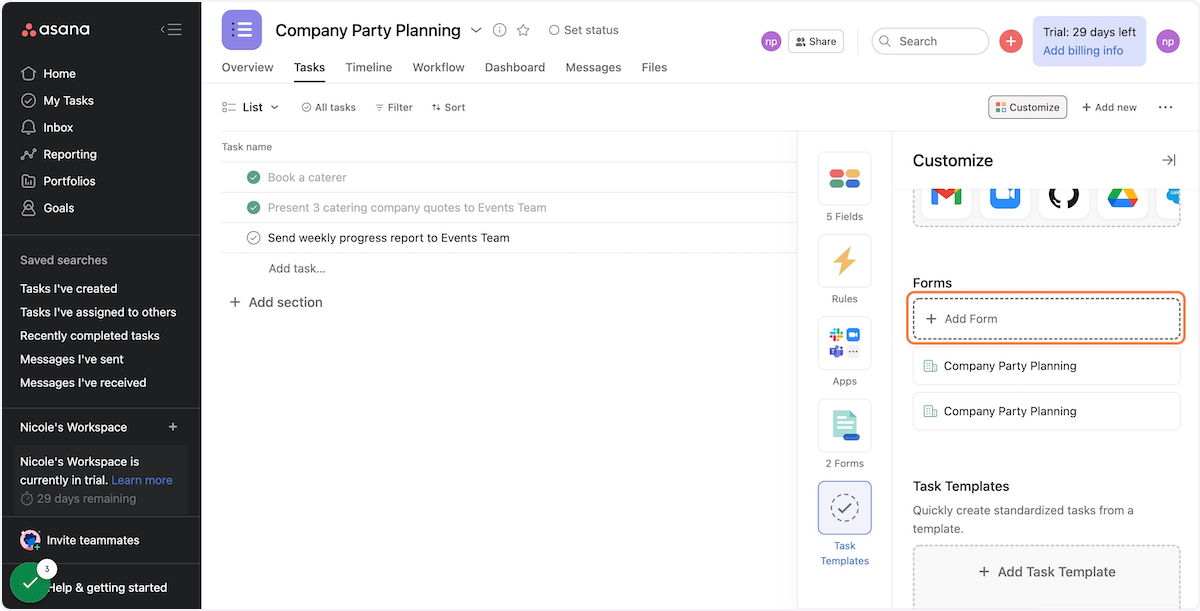Open the List view dropdown

click(251, 107)
